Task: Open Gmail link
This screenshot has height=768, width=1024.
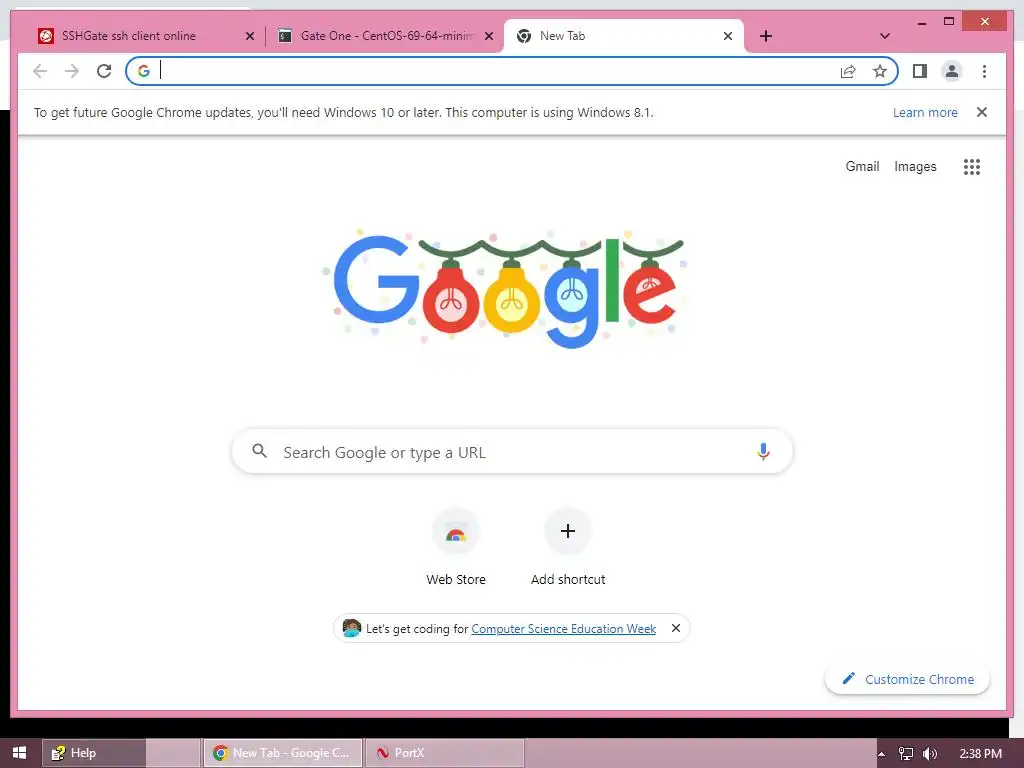Action: coord(862,166)
